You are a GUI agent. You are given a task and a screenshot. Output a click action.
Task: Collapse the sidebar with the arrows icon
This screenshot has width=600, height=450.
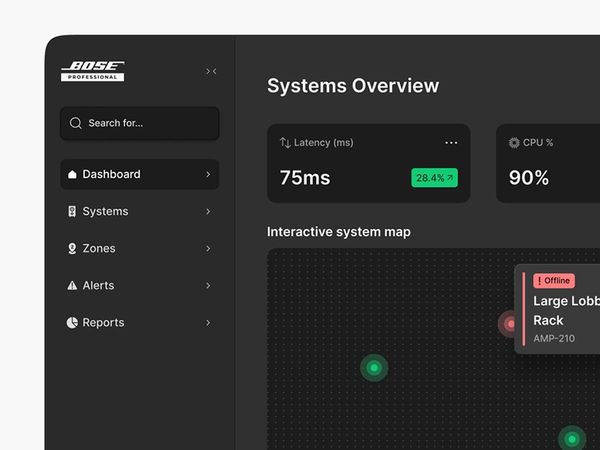coord(211,71)
